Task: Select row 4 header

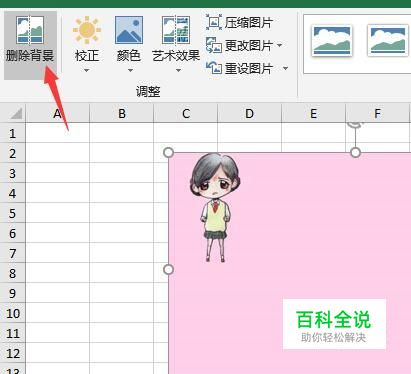Action: pyautogui.click(x=13, y=193)
